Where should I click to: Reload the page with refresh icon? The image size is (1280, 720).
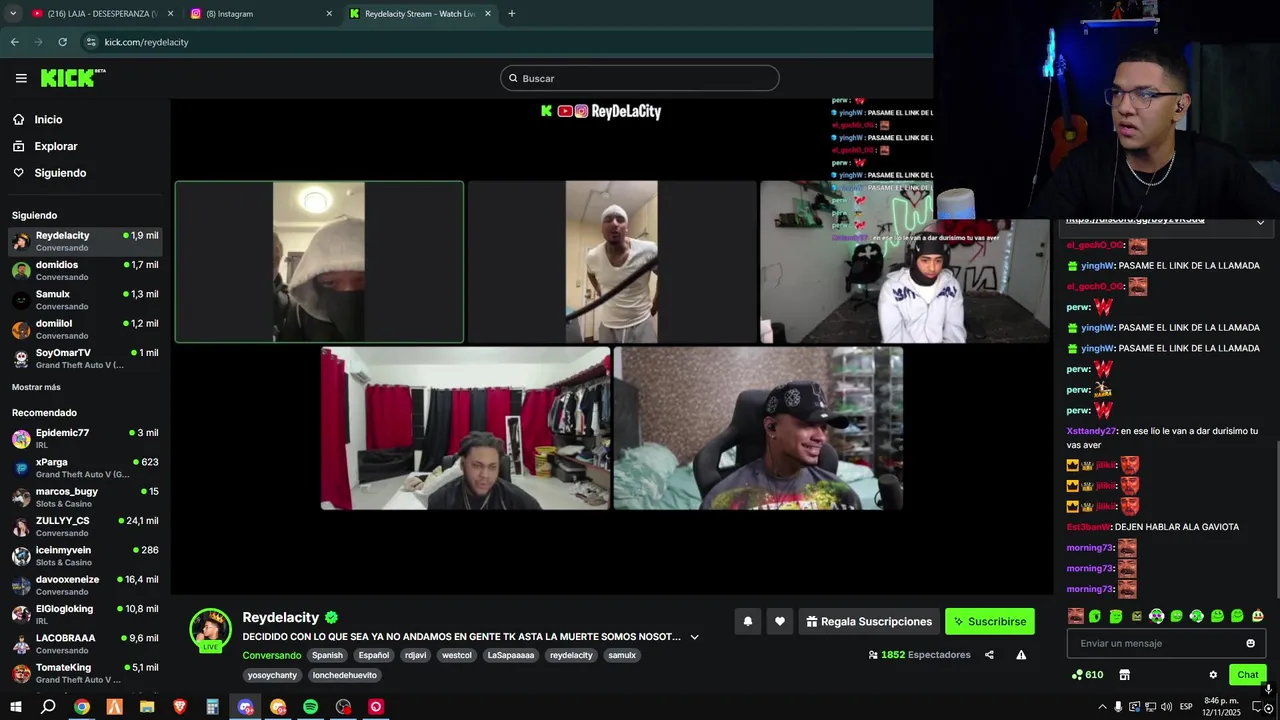[62, 42]
